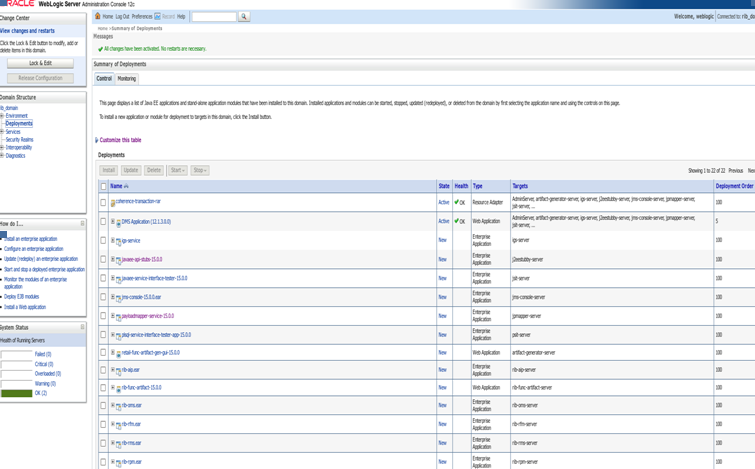
Task: Expand the Interoperability tree node
Action: coord(2,147)
